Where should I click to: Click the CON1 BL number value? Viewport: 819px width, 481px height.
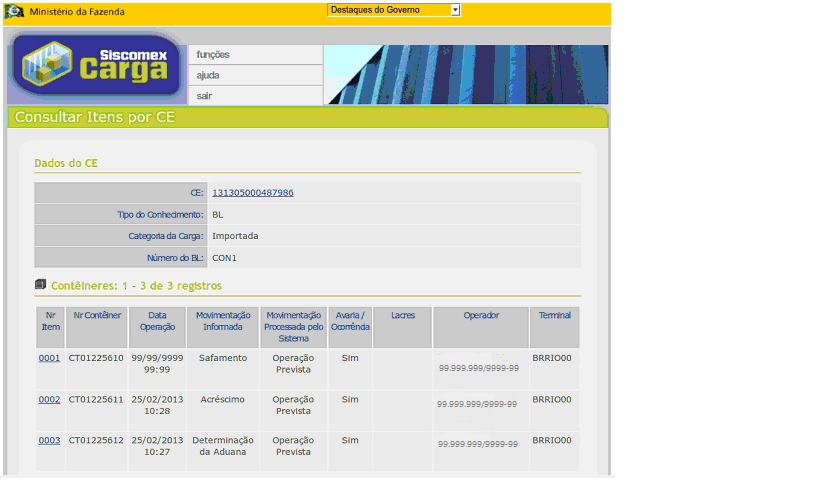pos(225,258)
